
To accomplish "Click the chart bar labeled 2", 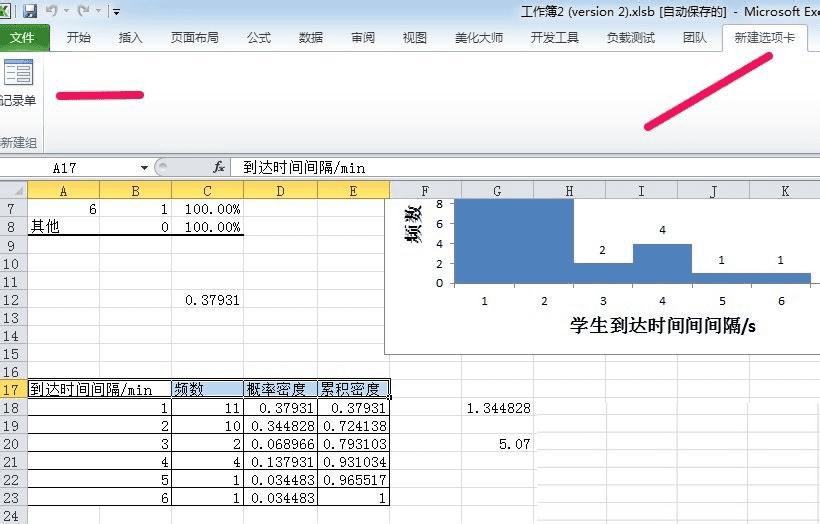I will tap(603, 273).
